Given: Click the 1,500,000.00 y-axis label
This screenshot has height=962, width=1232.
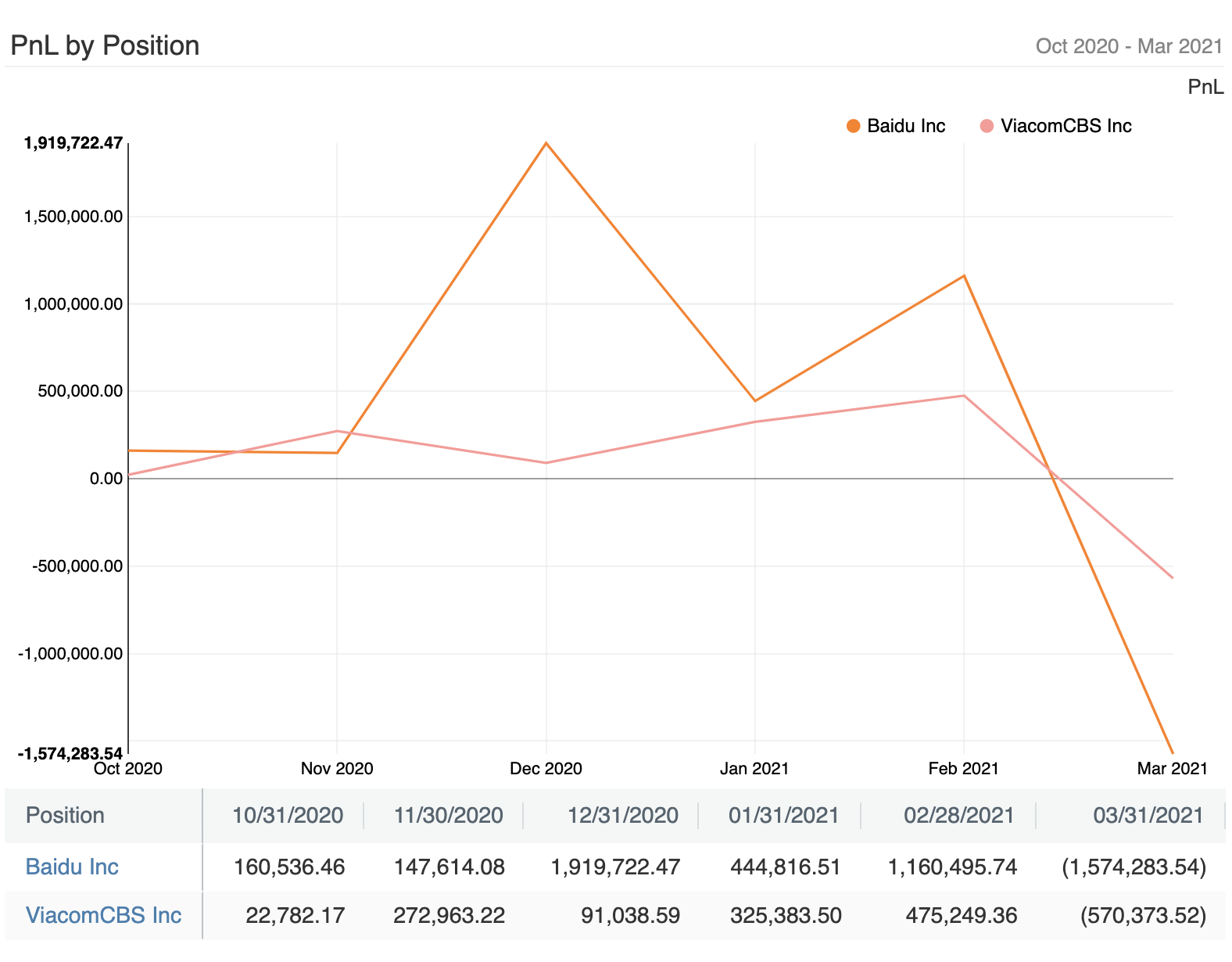Looking at the screenshot, I should [73, 217].
